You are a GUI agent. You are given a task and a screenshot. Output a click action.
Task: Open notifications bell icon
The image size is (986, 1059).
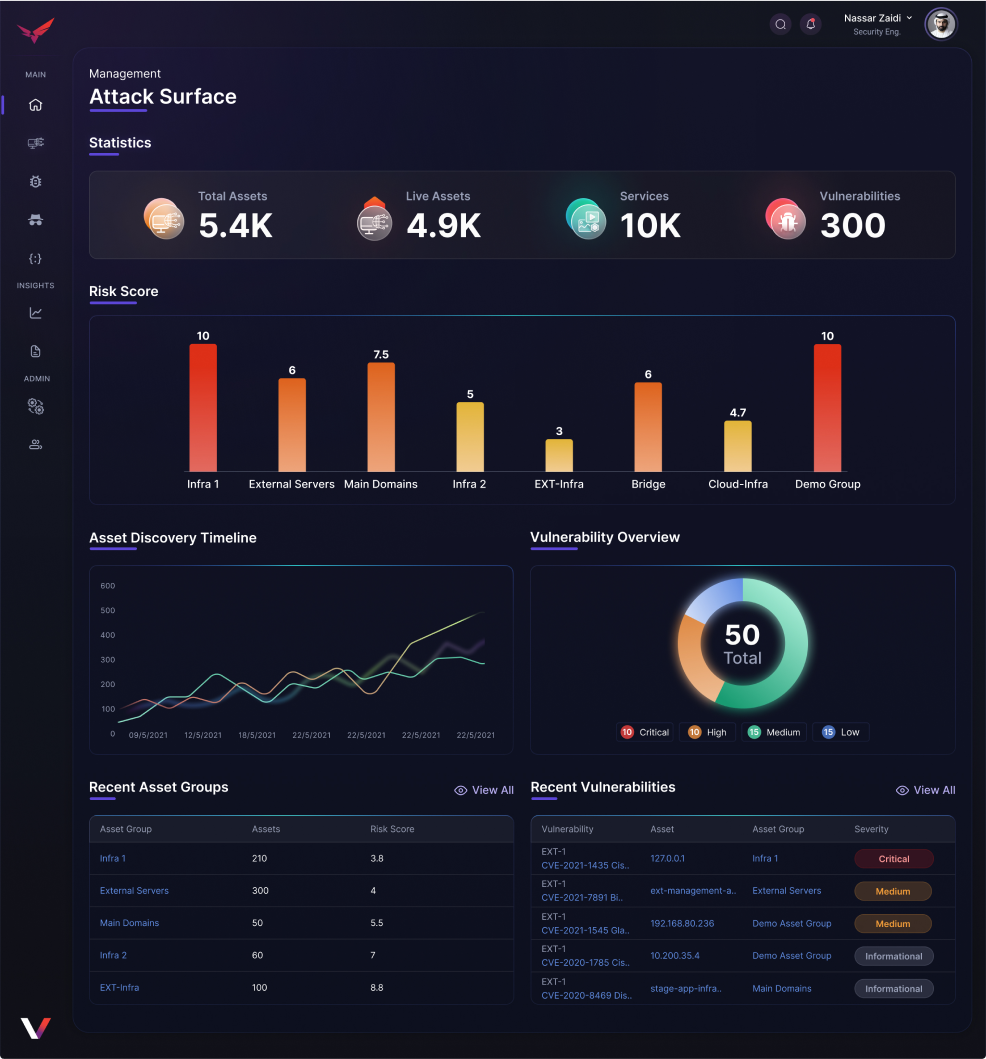point(811,24)
